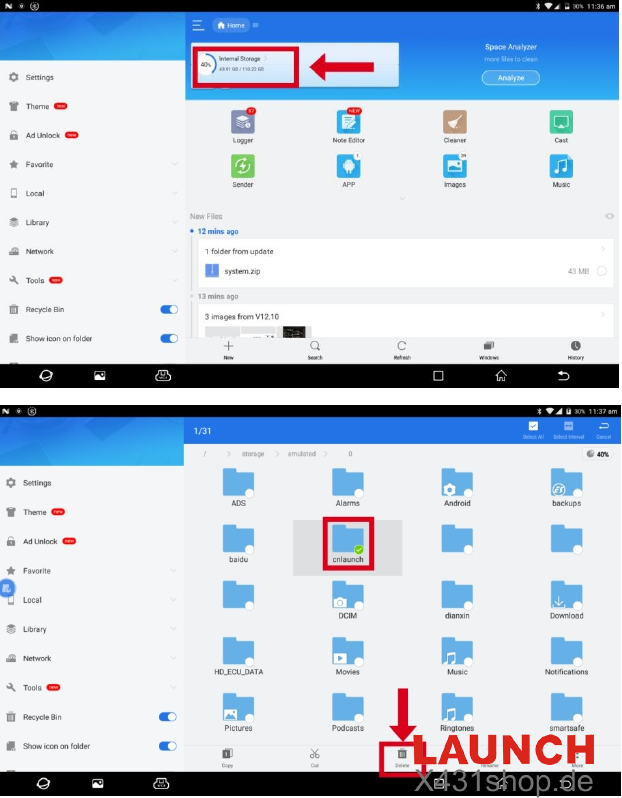Expand the tool grid with down arrow
The width and height of the screenshot is (622, 798).
tap(402, 199)
